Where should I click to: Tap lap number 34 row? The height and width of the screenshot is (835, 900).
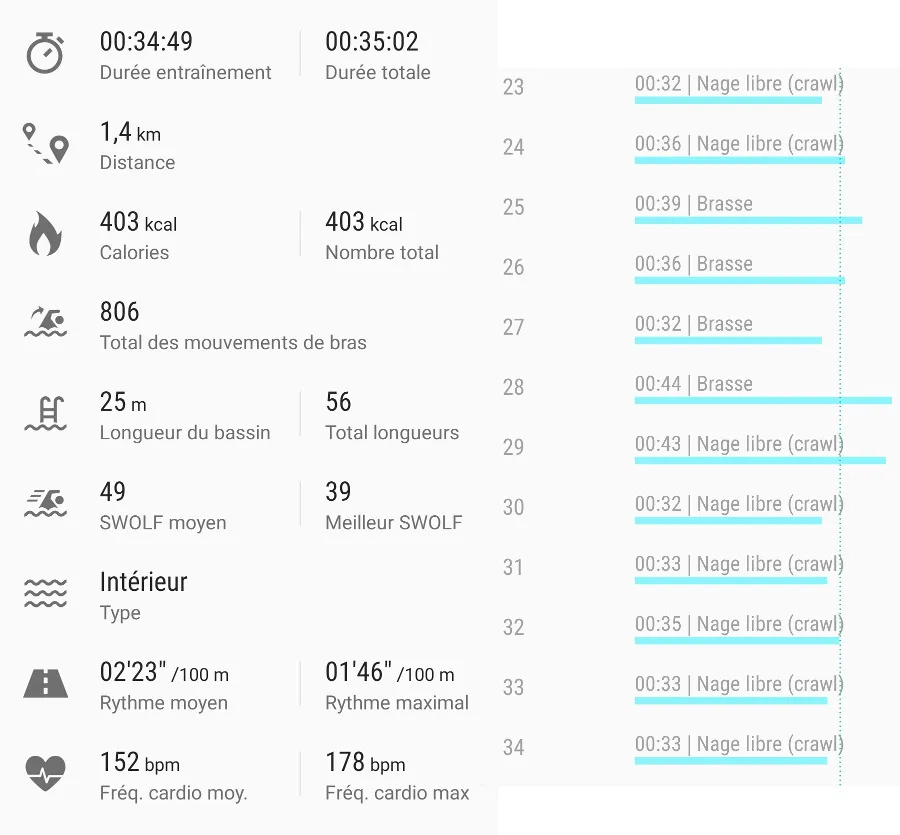(513, 747)
